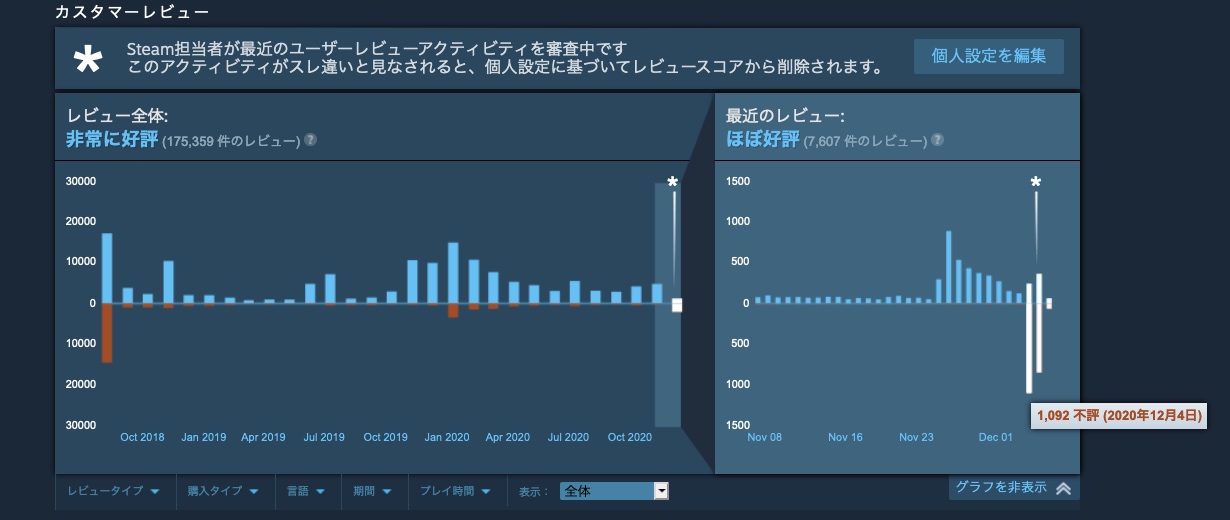Image resolution: width=1230 pixels, height=520 pixels.
Task: Collapse the chart with グラフを非表示
Action: [x=1013, y=488]
